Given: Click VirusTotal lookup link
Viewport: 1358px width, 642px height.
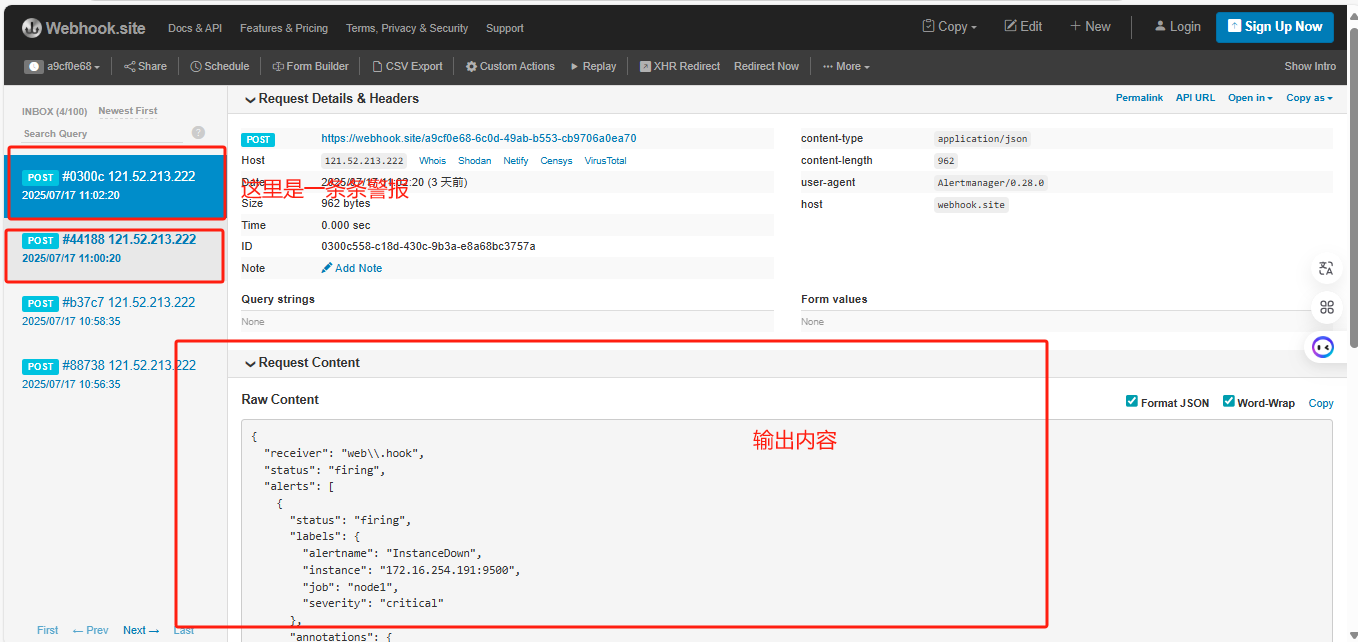Looking at the screenshot, I should 605,161.
